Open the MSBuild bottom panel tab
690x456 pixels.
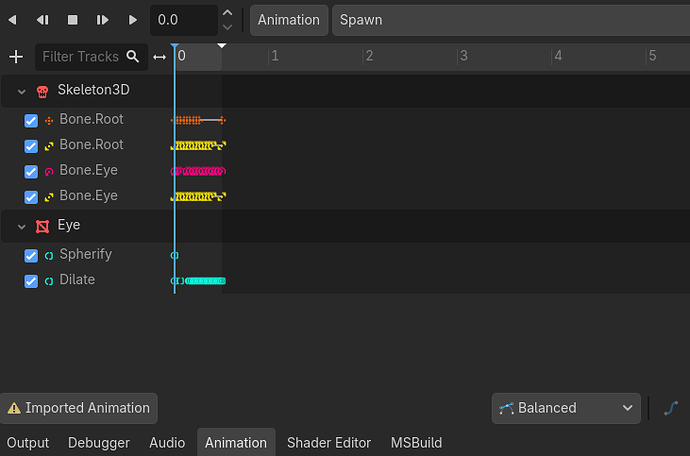tap(416, 443)
